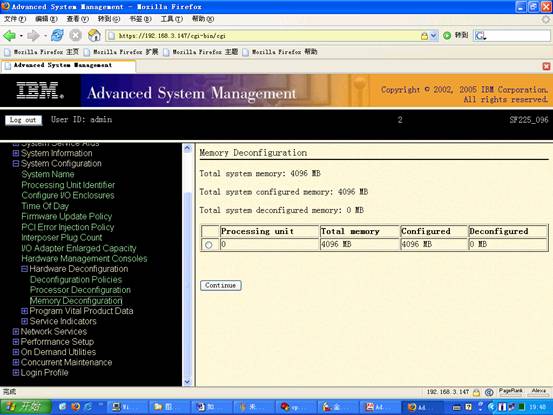Open Firmware Update Policy
This screenshot has width=553, height=415.
point(67,216)
